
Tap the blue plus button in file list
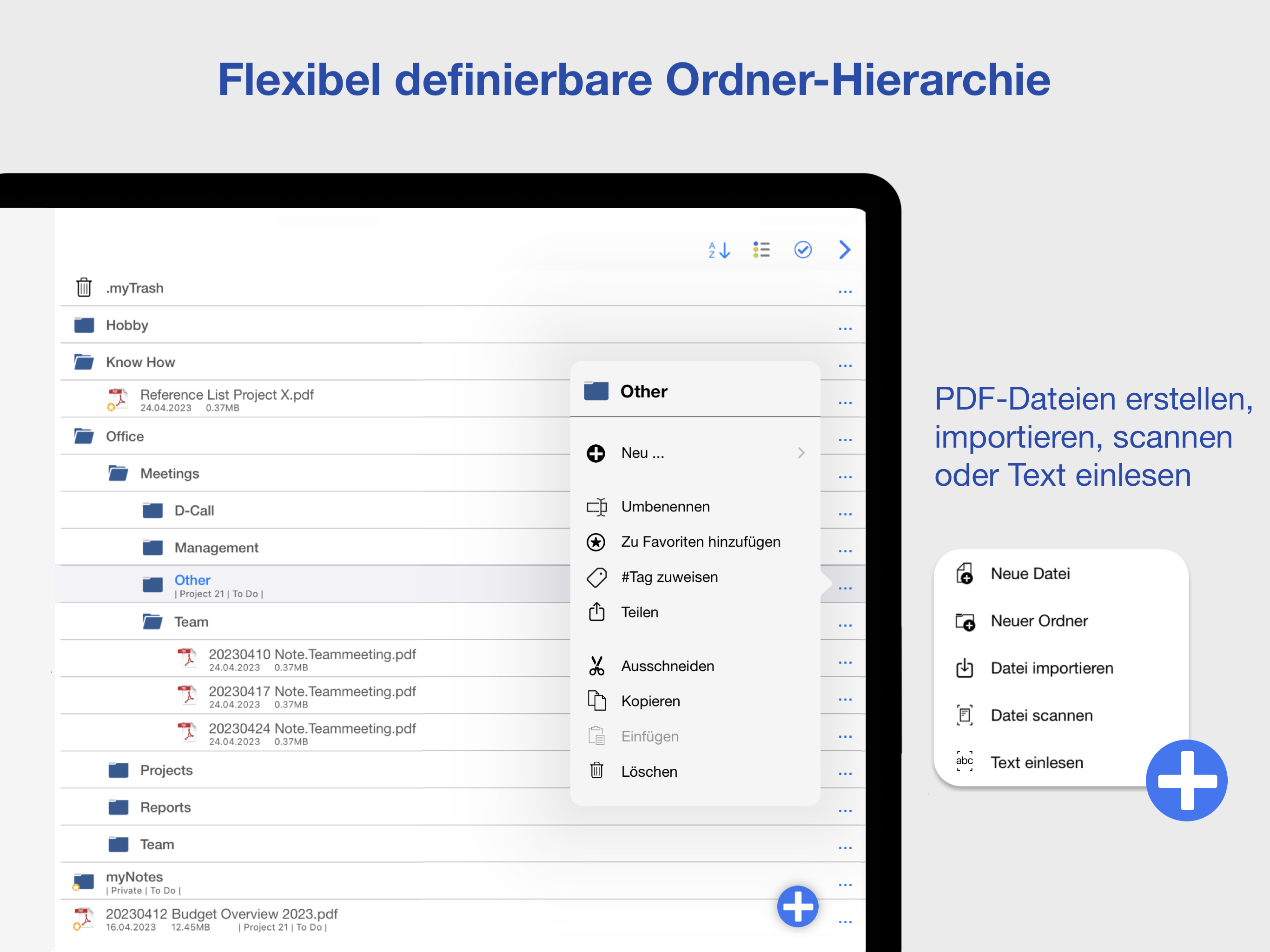(798, 906)
